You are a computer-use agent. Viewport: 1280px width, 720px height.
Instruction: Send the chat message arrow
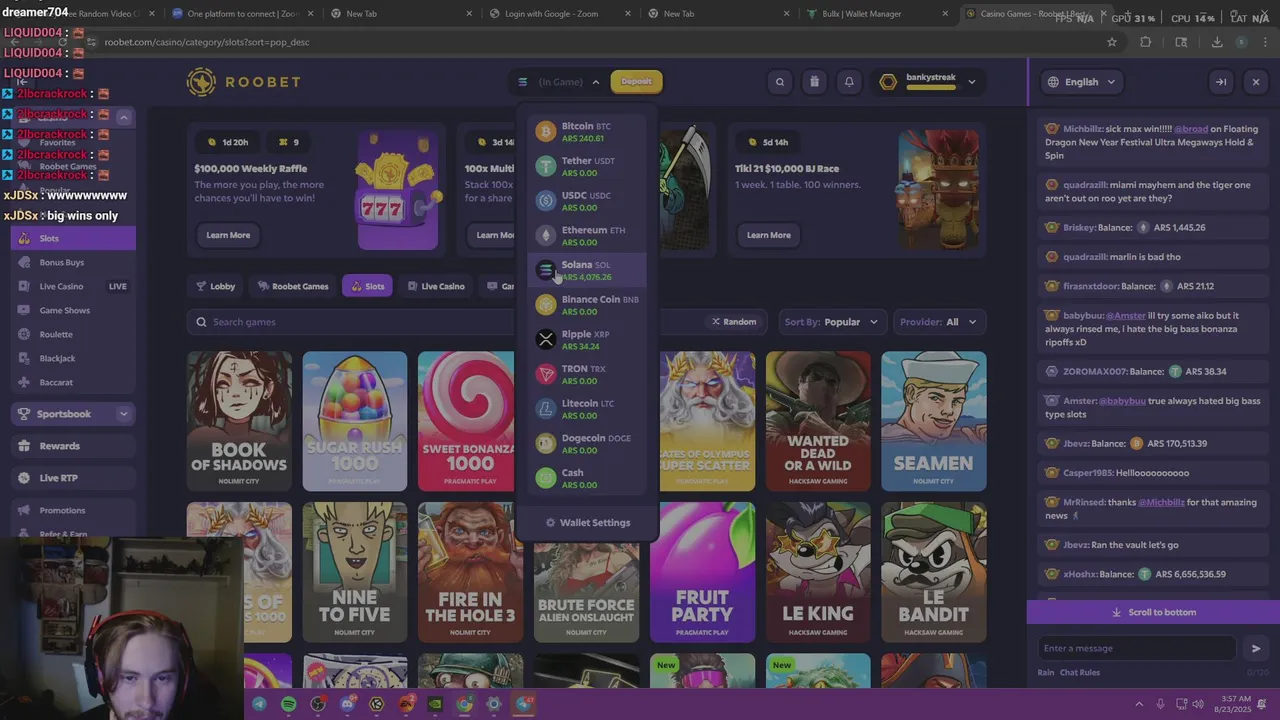(1256, 648)
